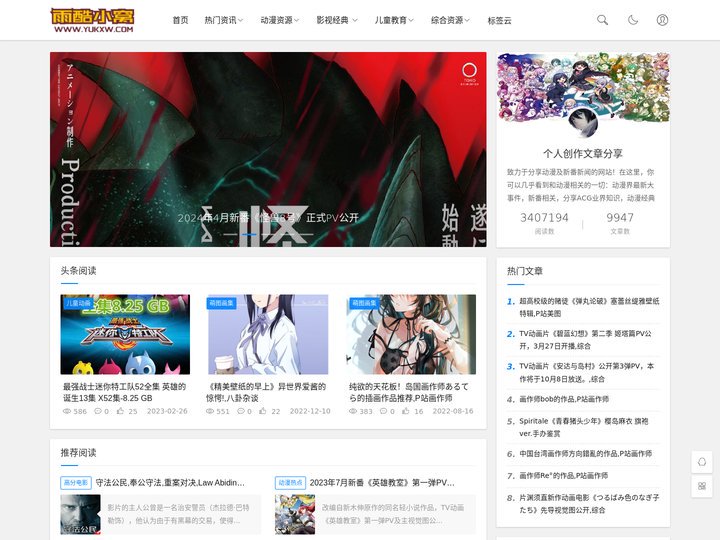Open the 标签云 menu item
This screenshot has width=720, height=540.
point(500,20)
